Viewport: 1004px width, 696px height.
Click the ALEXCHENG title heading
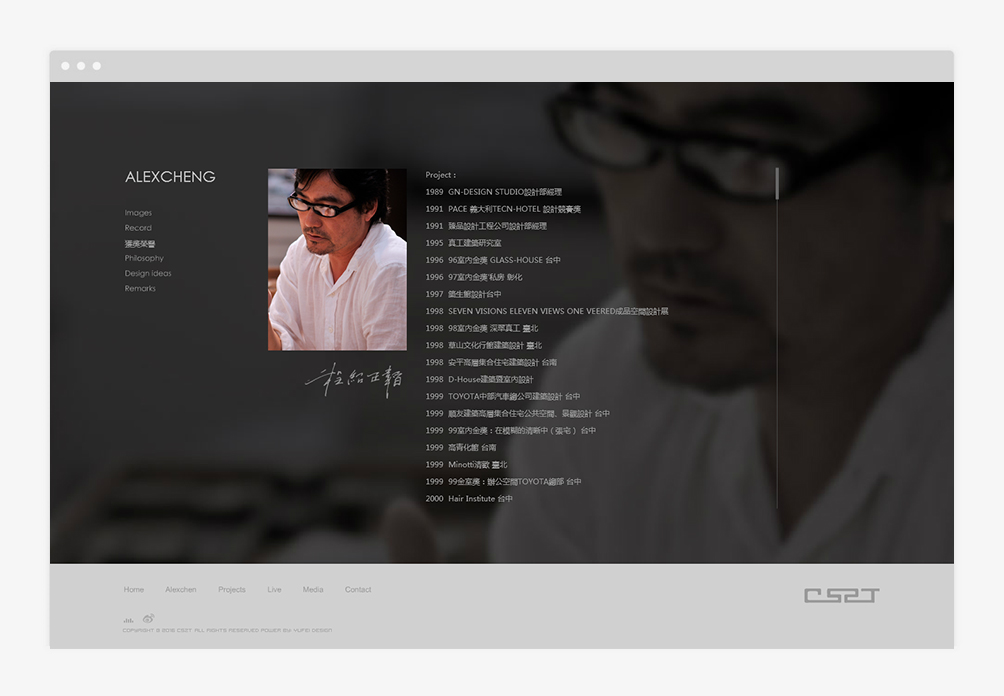click(x=170, y=177)
